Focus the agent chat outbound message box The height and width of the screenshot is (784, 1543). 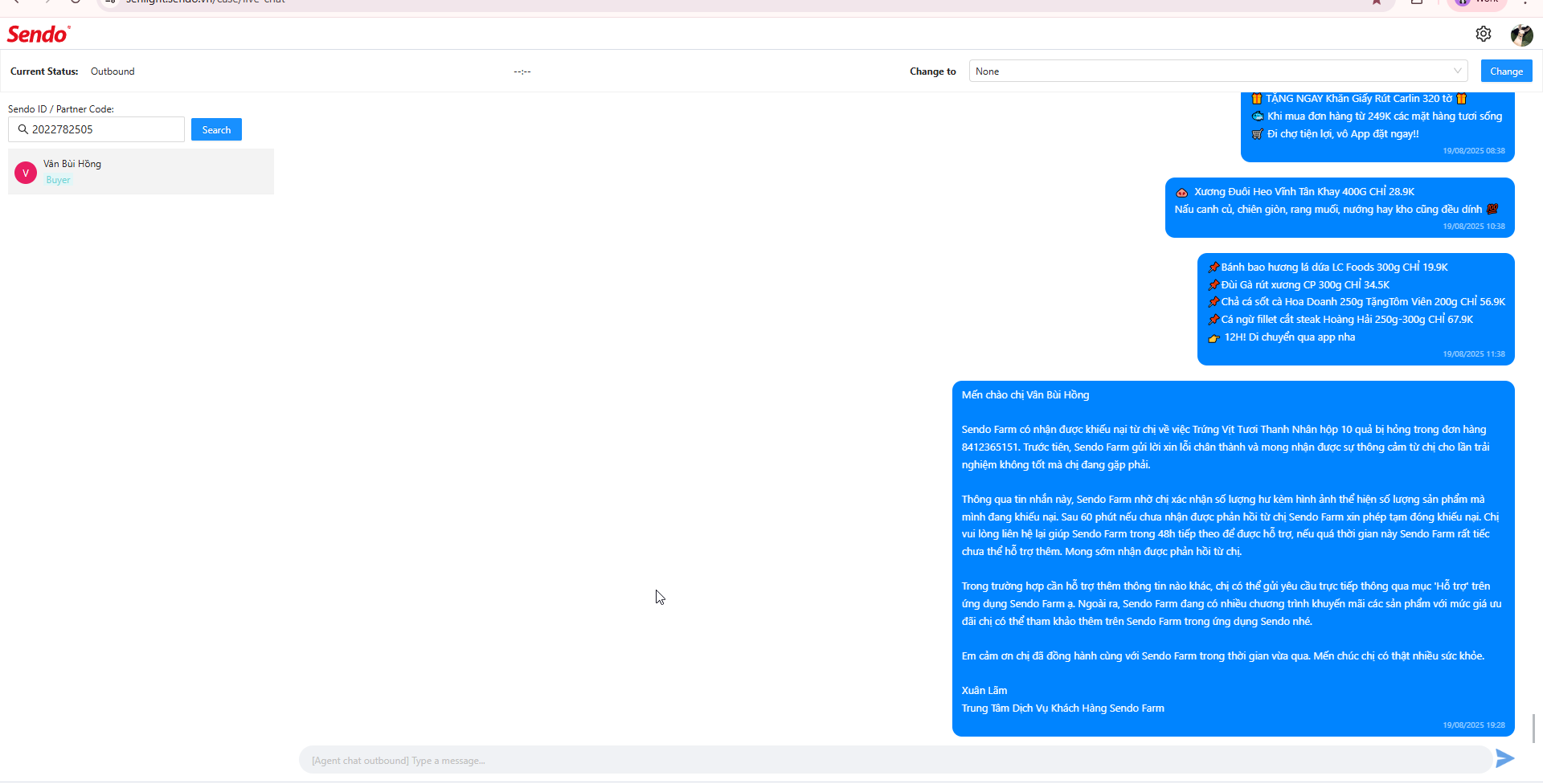(895, 760)
